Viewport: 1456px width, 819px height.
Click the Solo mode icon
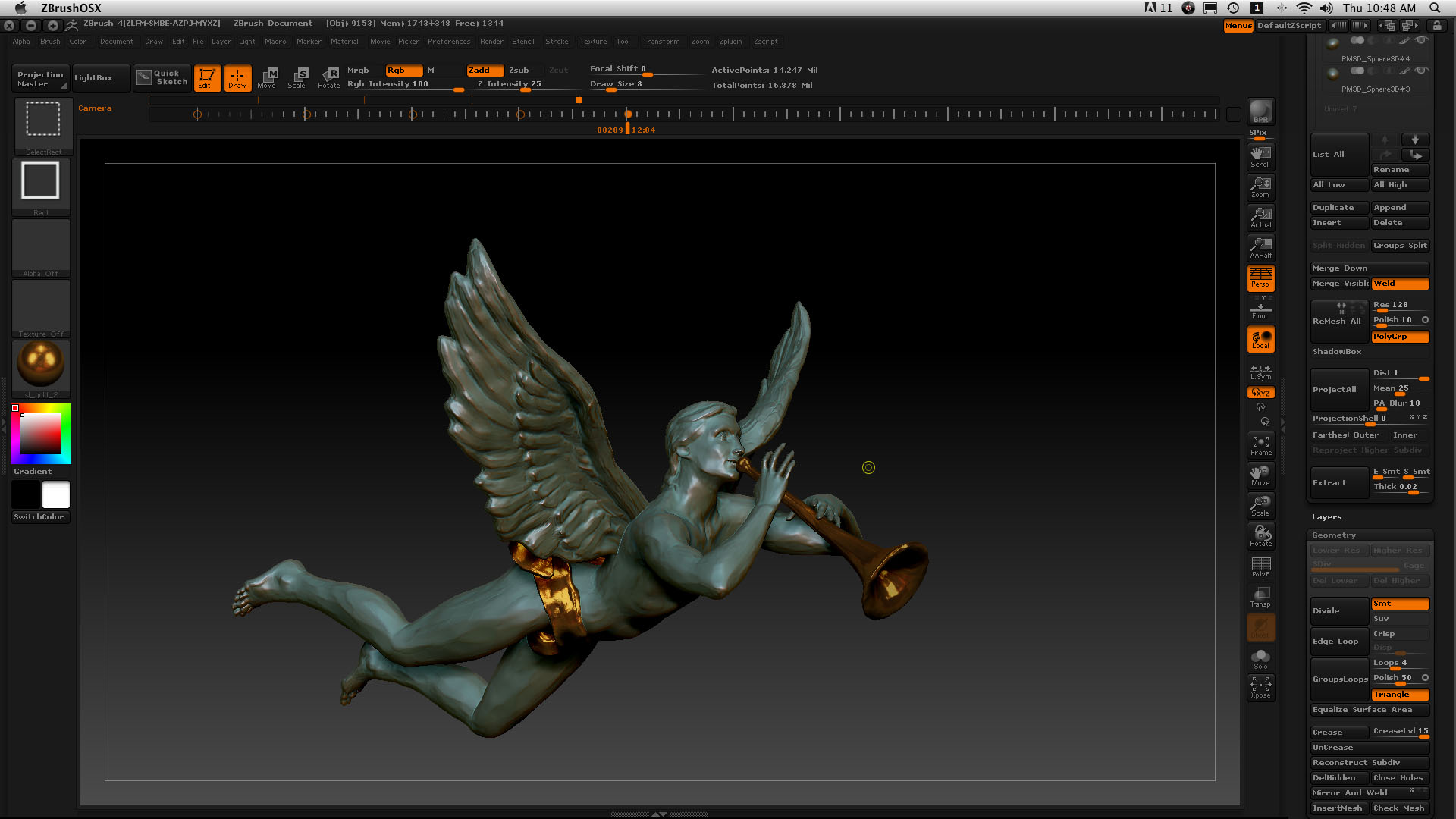point(1260,658)
